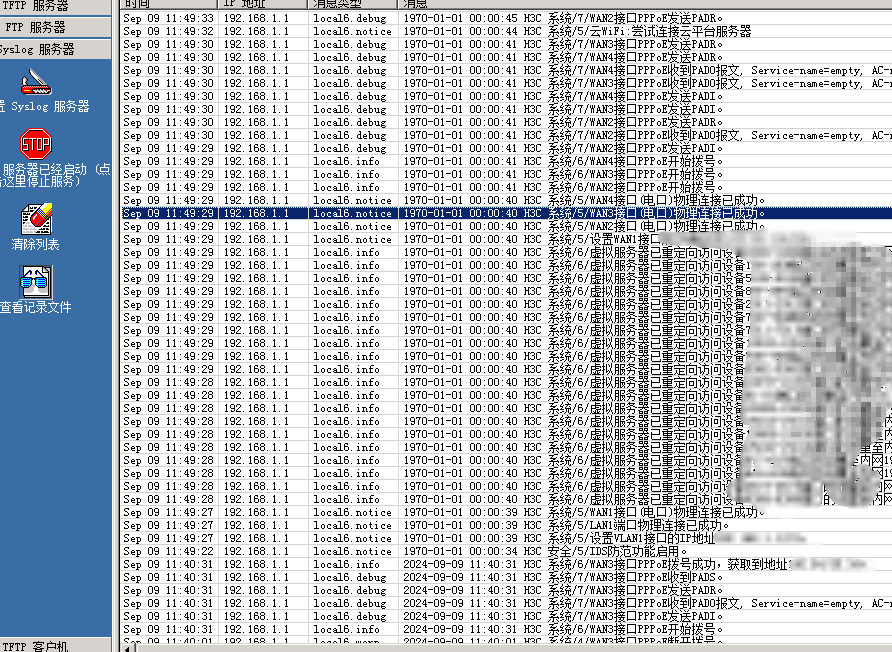The height and width of the screenshot is (652, 892).
Task: Select the Syslog 服务器 panel tab
Action: tap(56, 49)
